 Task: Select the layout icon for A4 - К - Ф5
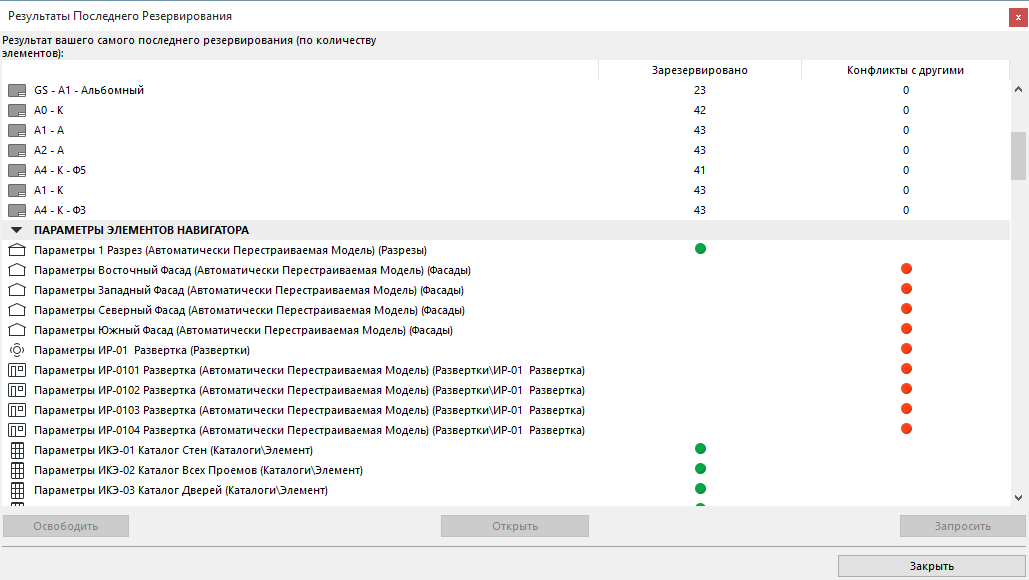click(16, 170)
